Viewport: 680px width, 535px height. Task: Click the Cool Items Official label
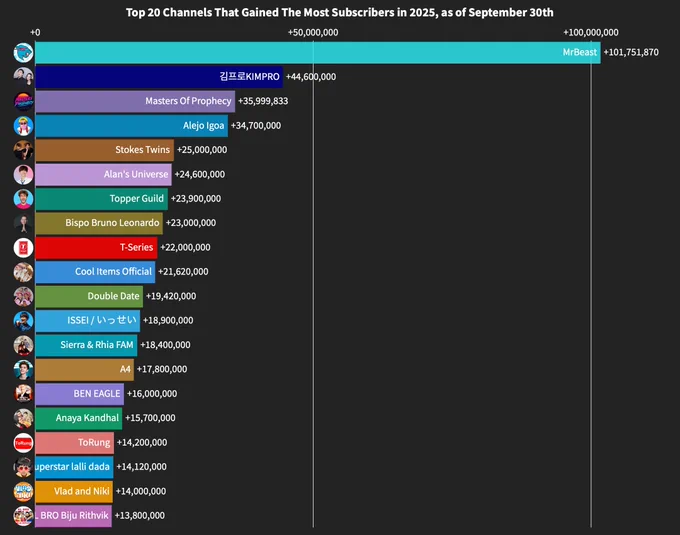click(x=114, y=272)
